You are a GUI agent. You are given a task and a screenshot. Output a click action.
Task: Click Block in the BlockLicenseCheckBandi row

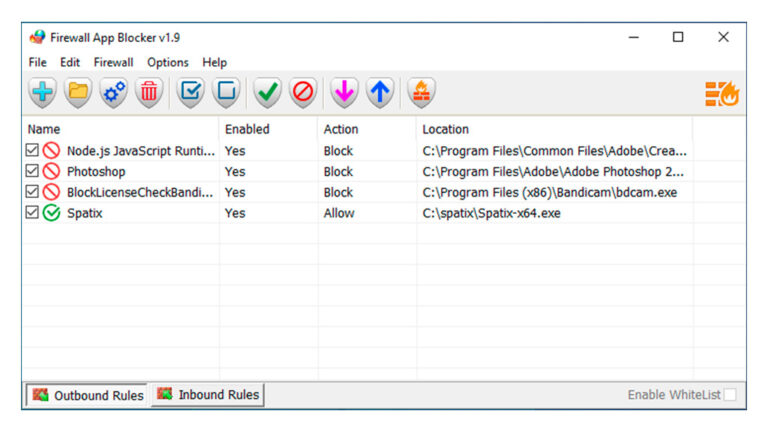(x=338, y=192)
